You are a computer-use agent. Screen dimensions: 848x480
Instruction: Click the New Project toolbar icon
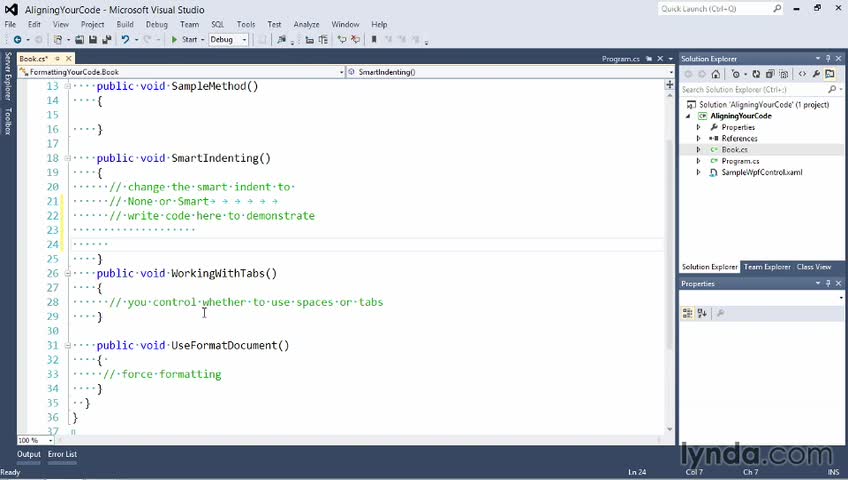pyautogui.click(x=58, y=39)
